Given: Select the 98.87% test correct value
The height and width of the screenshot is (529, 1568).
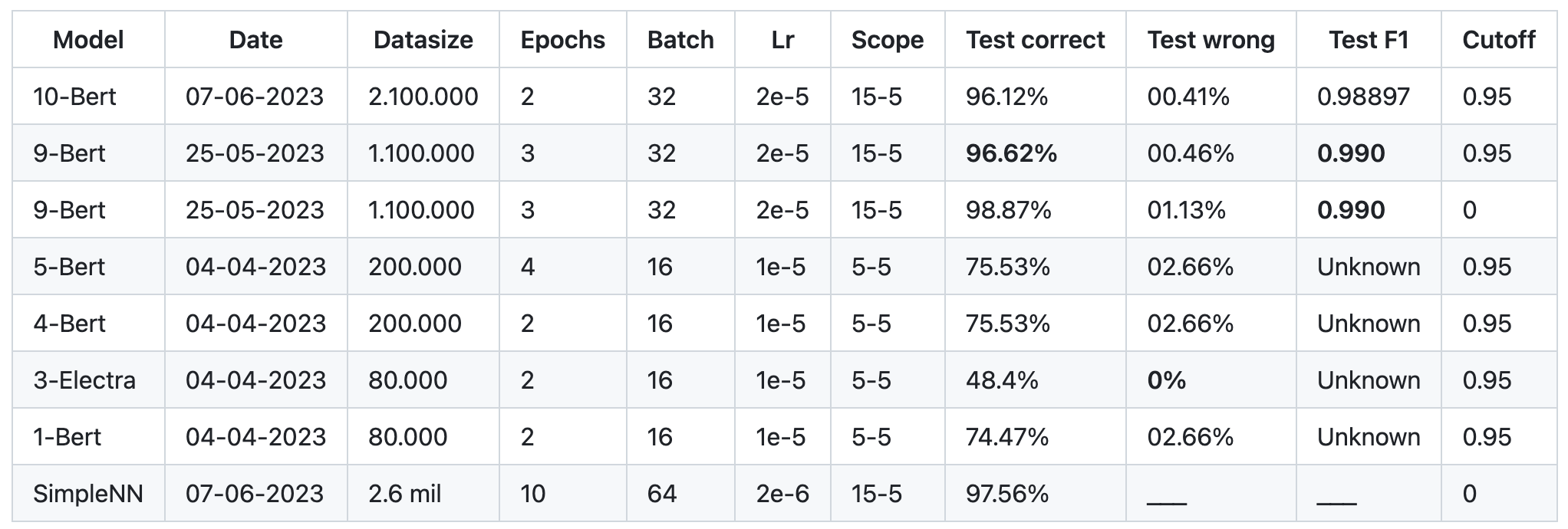Looking at the screenshot, I should coord(1008,210).
